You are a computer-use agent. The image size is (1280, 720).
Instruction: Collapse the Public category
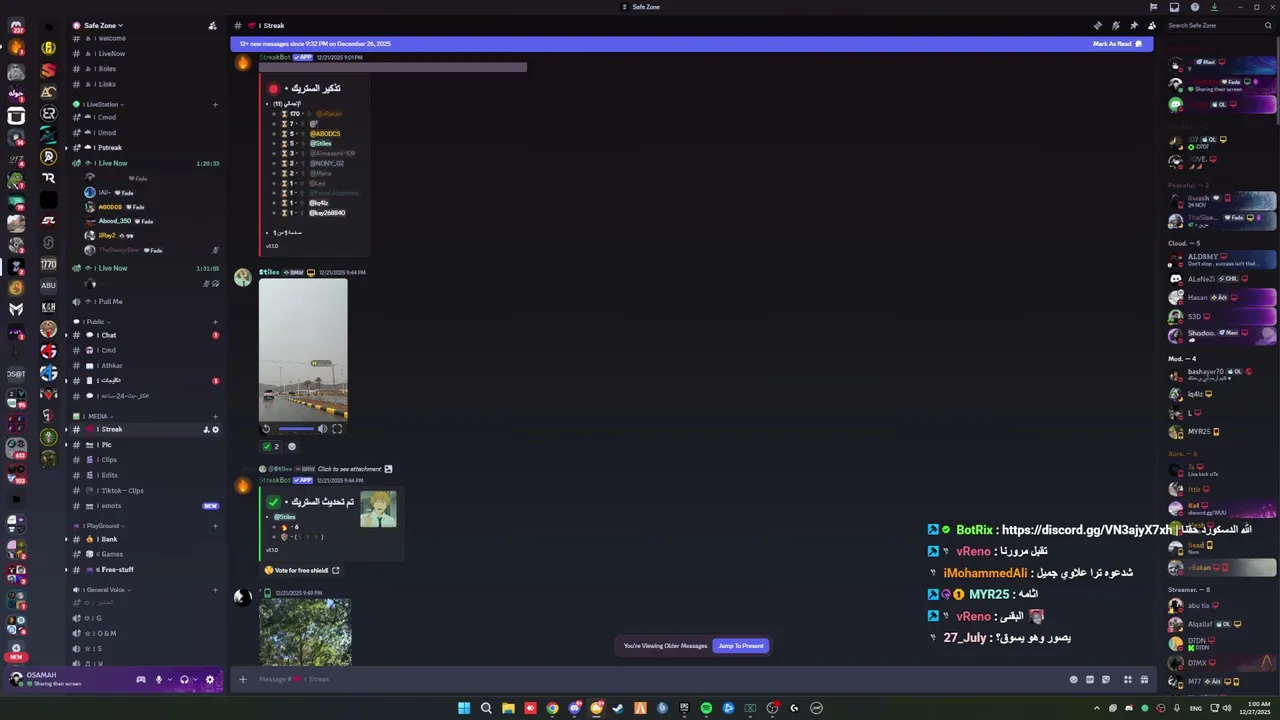click(92, 322)
